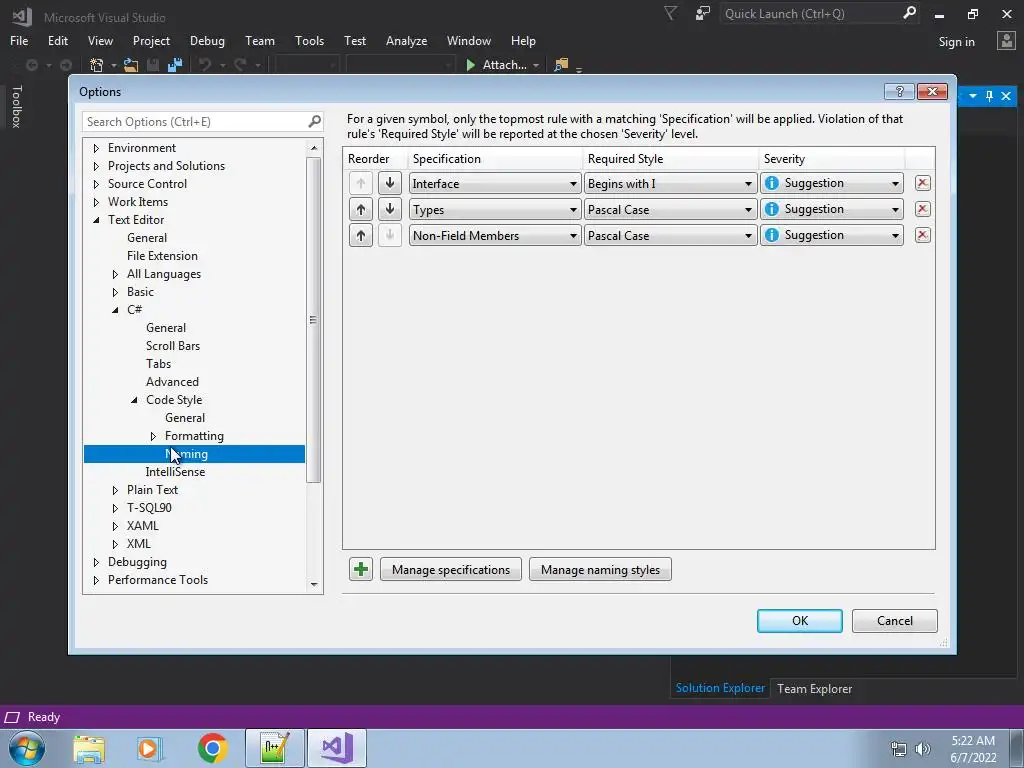Open the Edit menu
Screen dimensions: 1024x768
coord(57,40)
